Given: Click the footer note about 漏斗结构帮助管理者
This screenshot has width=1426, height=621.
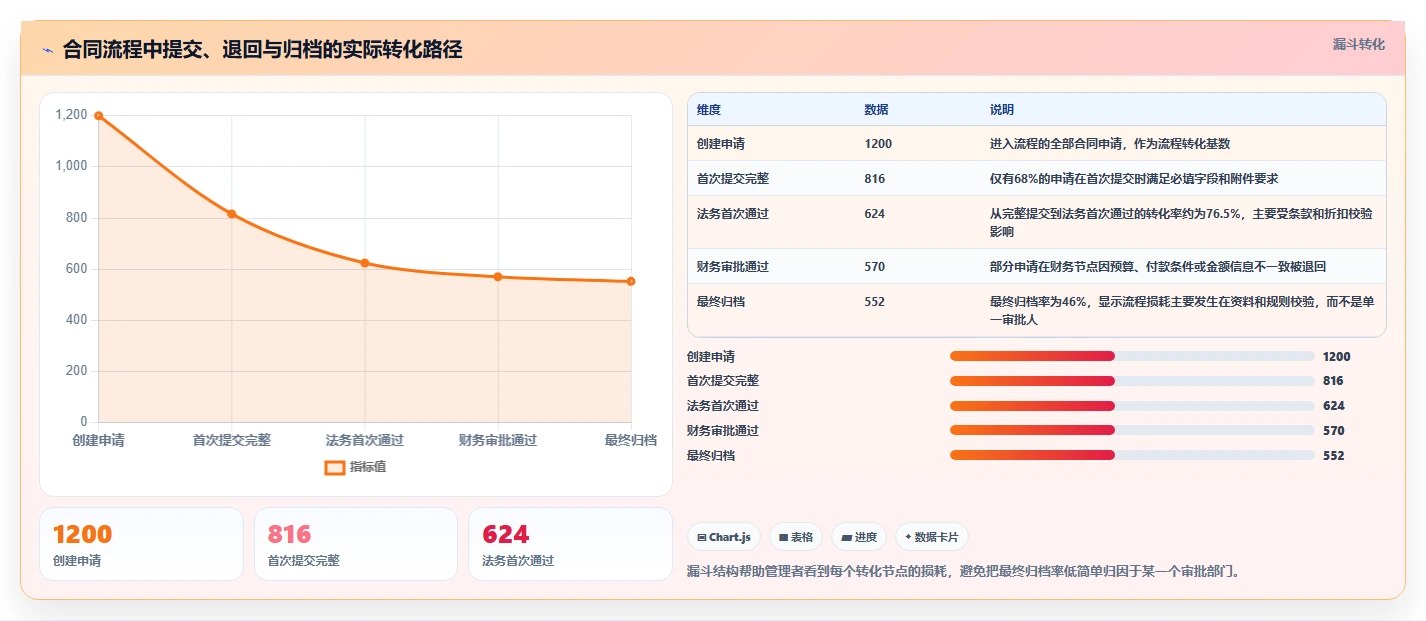Looking at the screenshot, I should [964, 572].
